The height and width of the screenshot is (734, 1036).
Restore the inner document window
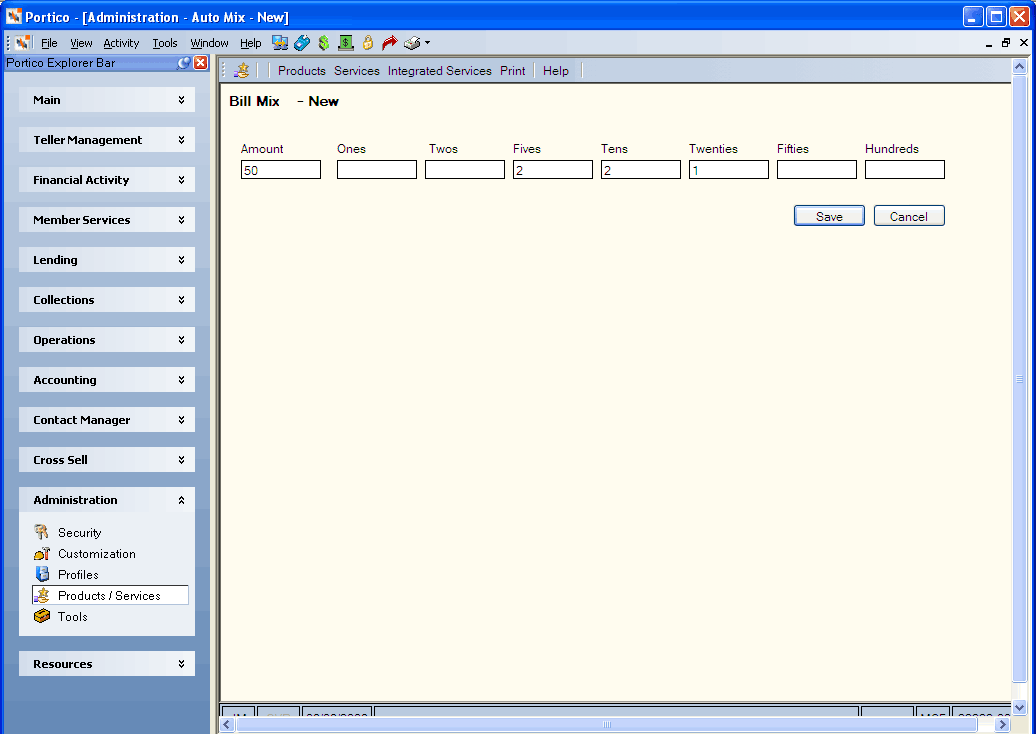click(x=1006, y=43)
